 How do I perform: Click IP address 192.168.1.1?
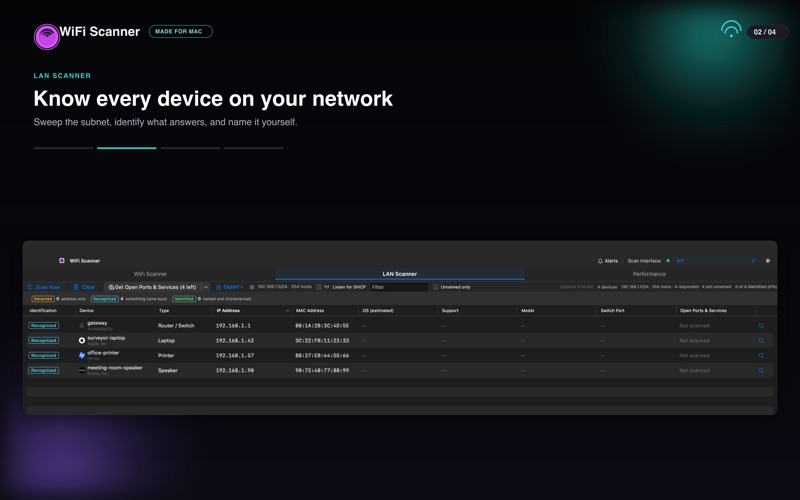(233, 326)
